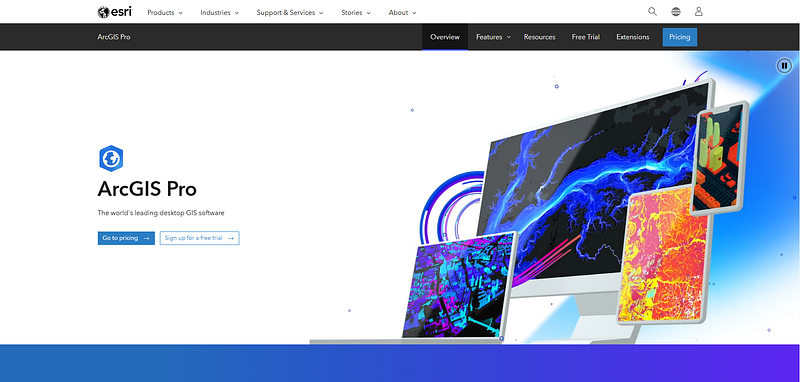Viewport: 800px width, 382px height.
Task: Click the ArcGIS Pro heading text
Action: (x=147, y=190)
